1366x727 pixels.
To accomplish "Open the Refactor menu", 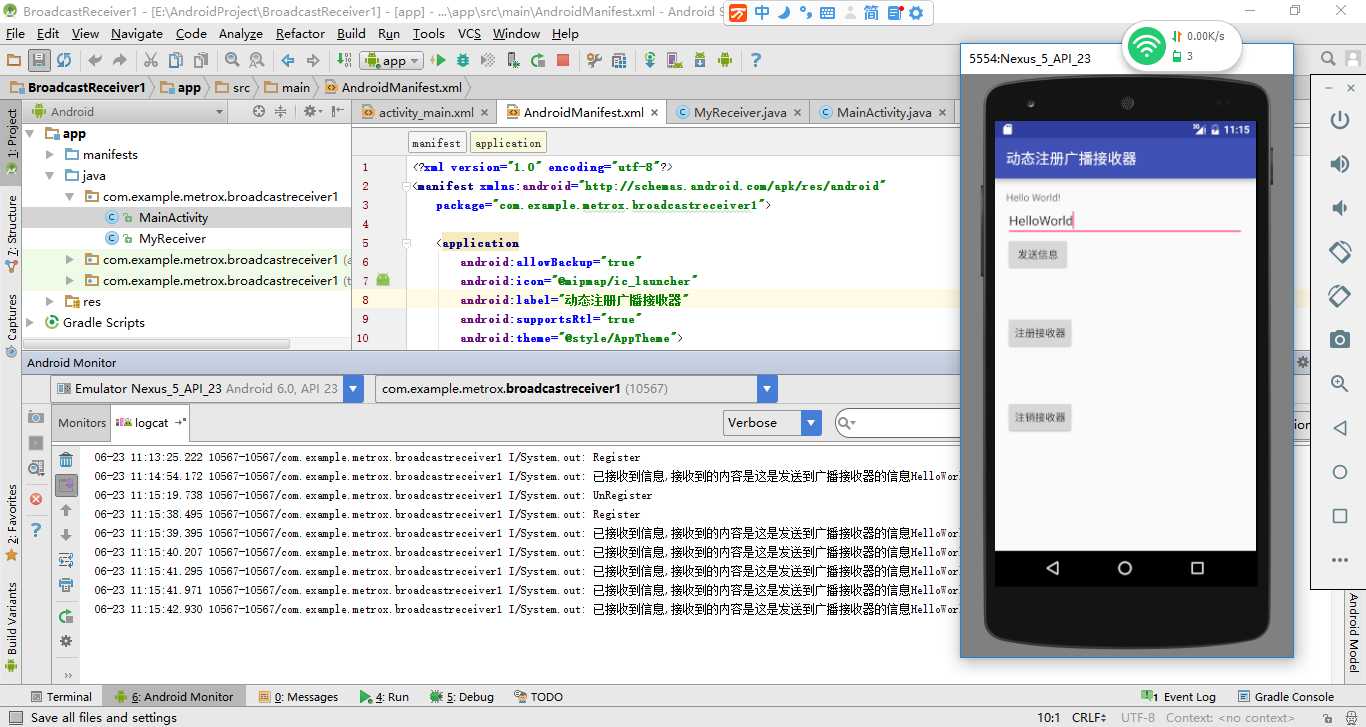I will (300, 33).
